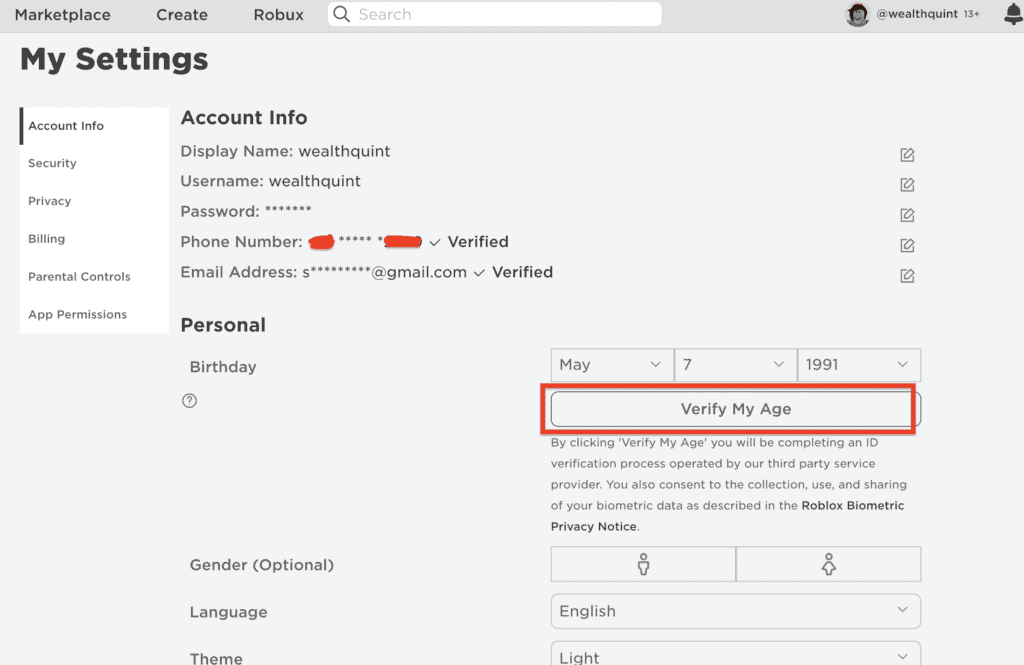Click the edit icon for Email Address
This screenshot has height=665, width=1024.
pos(907,276)
